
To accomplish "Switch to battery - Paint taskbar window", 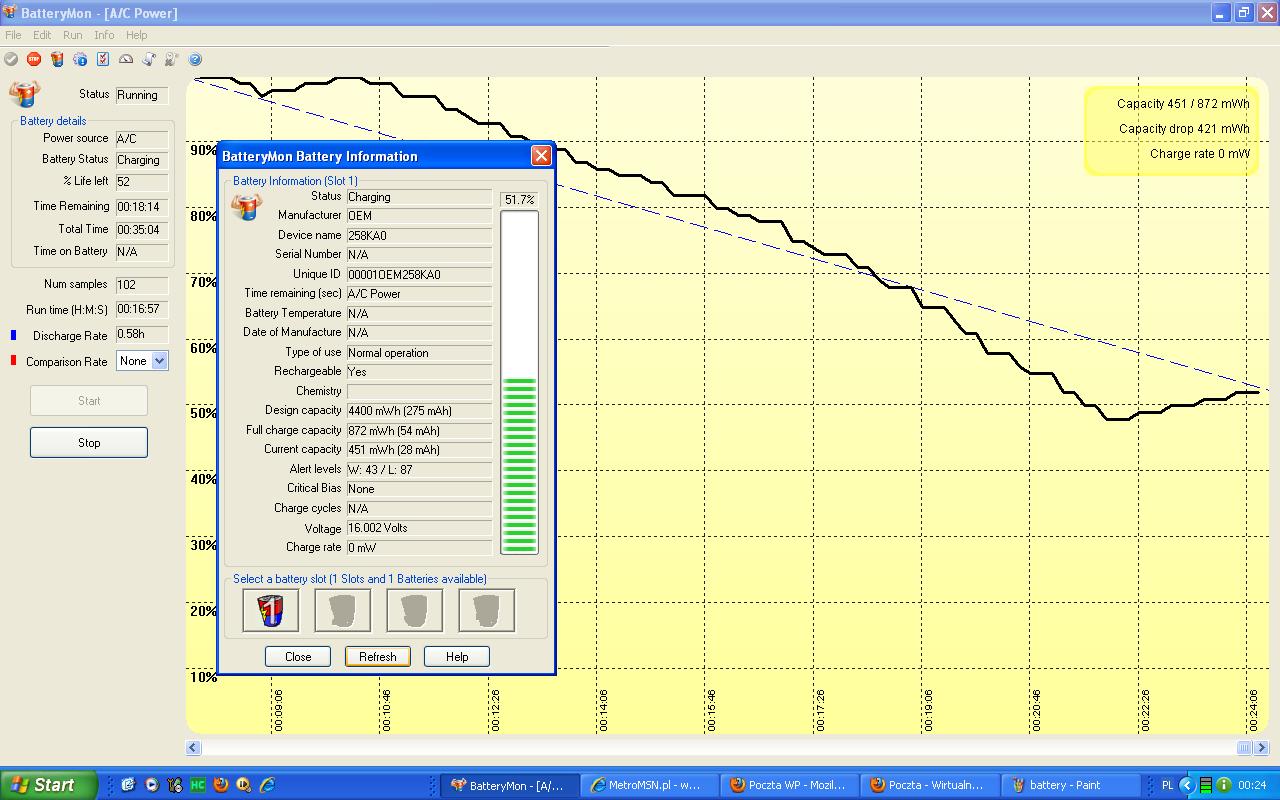I will click(x=1069, y=785).
